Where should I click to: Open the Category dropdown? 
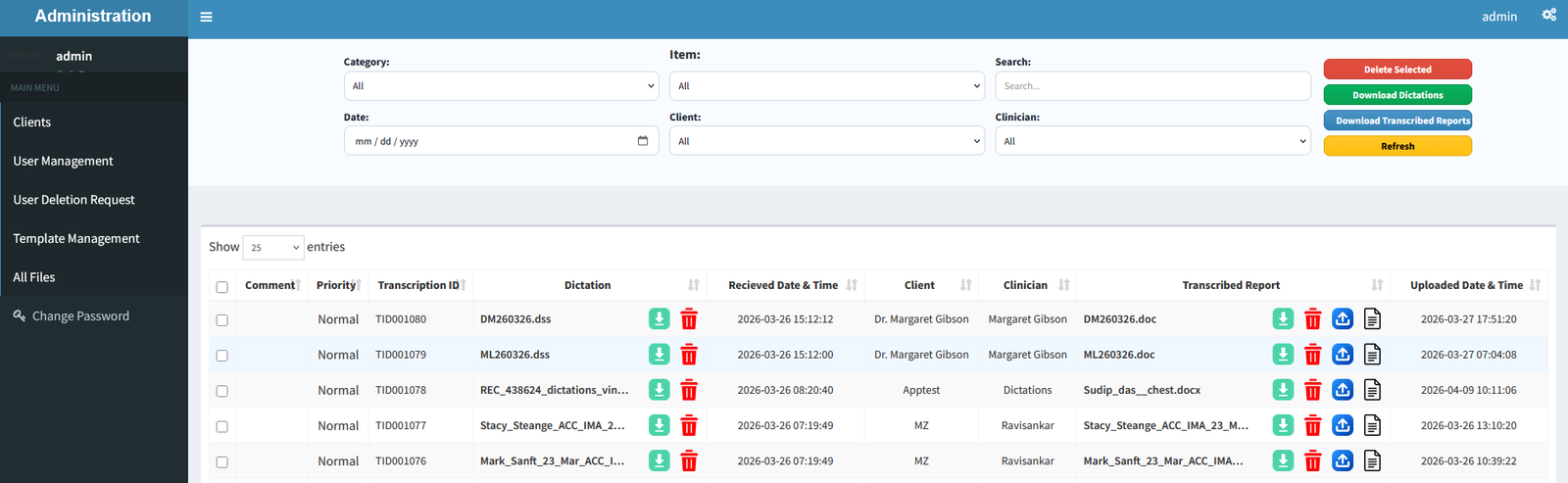[x=501, y=86]
